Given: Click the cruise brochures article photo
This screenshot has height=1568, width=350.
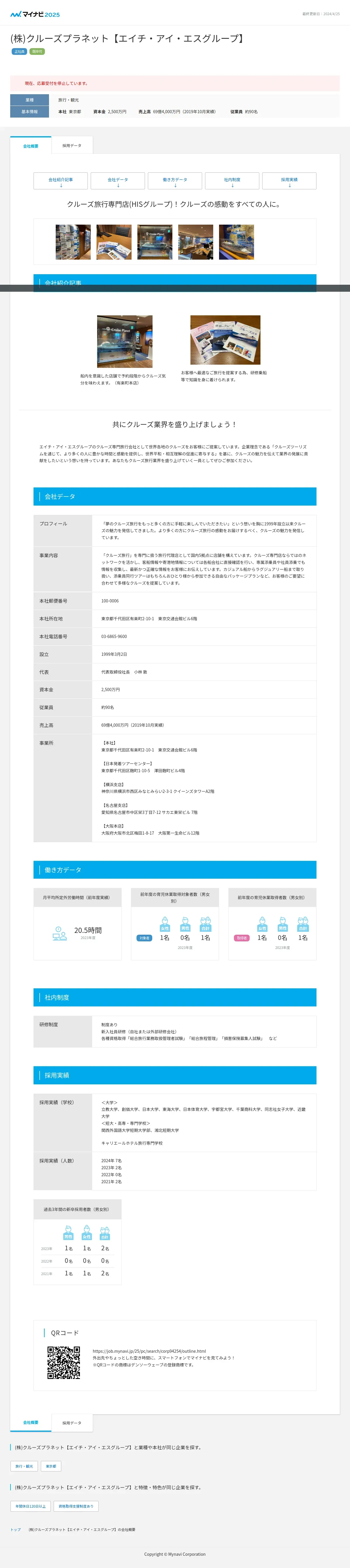Looking at the screenshot, I should pyautogui.click(x=225, y=340).
